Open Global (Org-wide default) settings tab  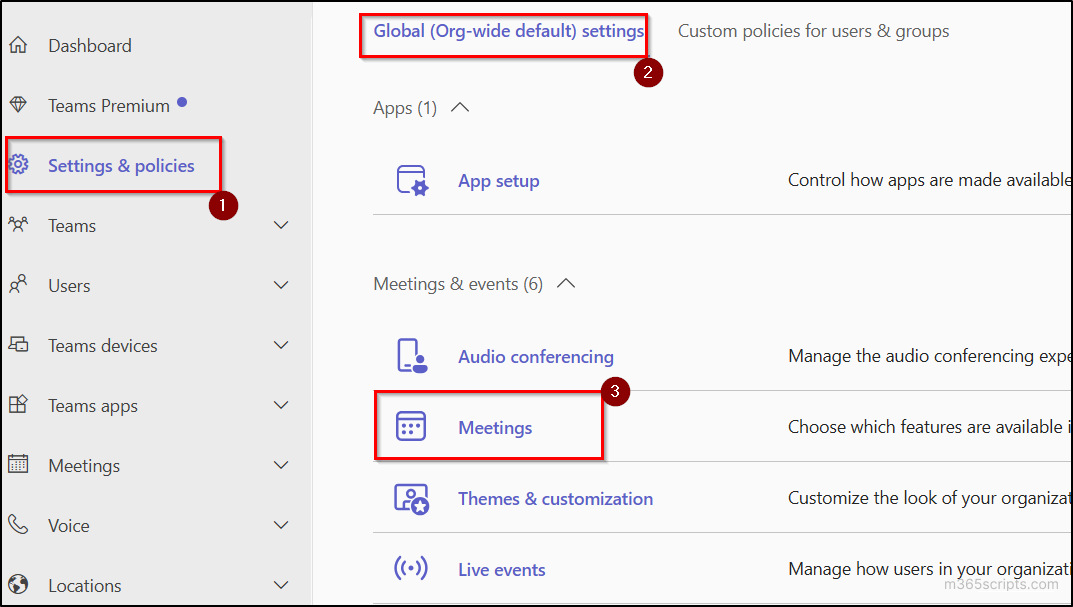click(x=503, y=30)
